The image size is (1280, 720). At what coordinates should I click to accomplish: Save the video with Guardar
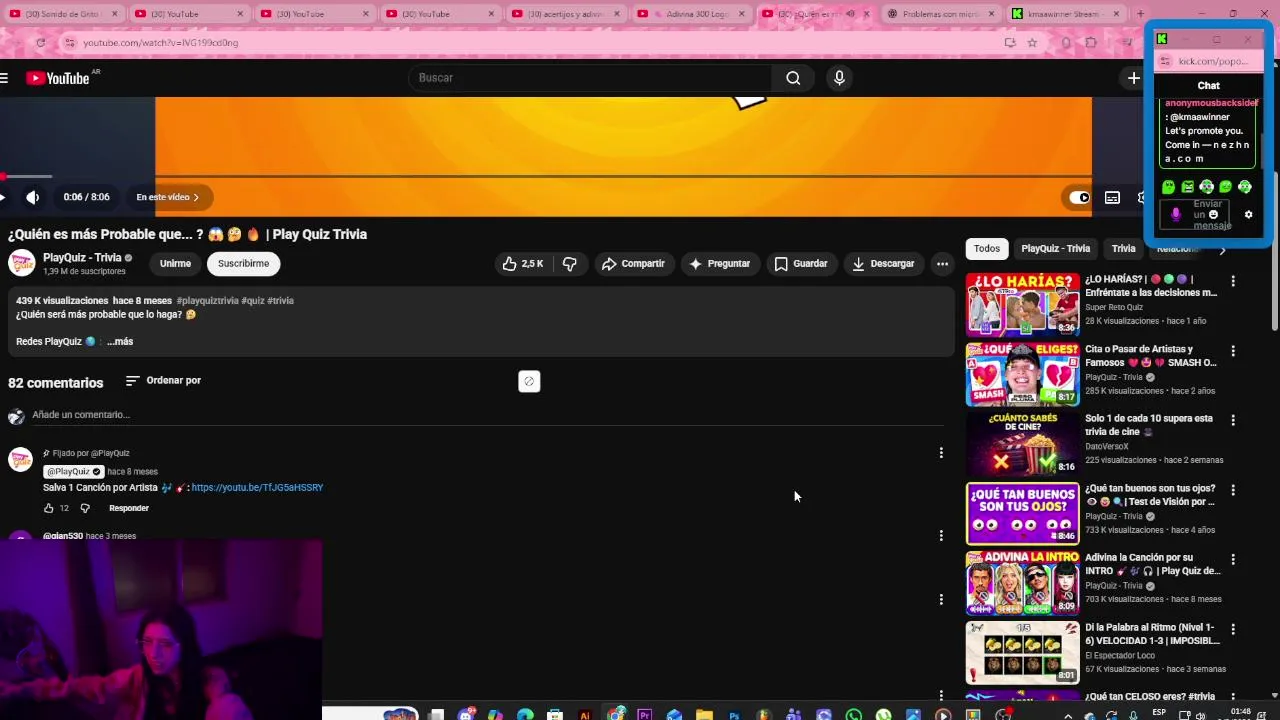(x=801, y=264)
